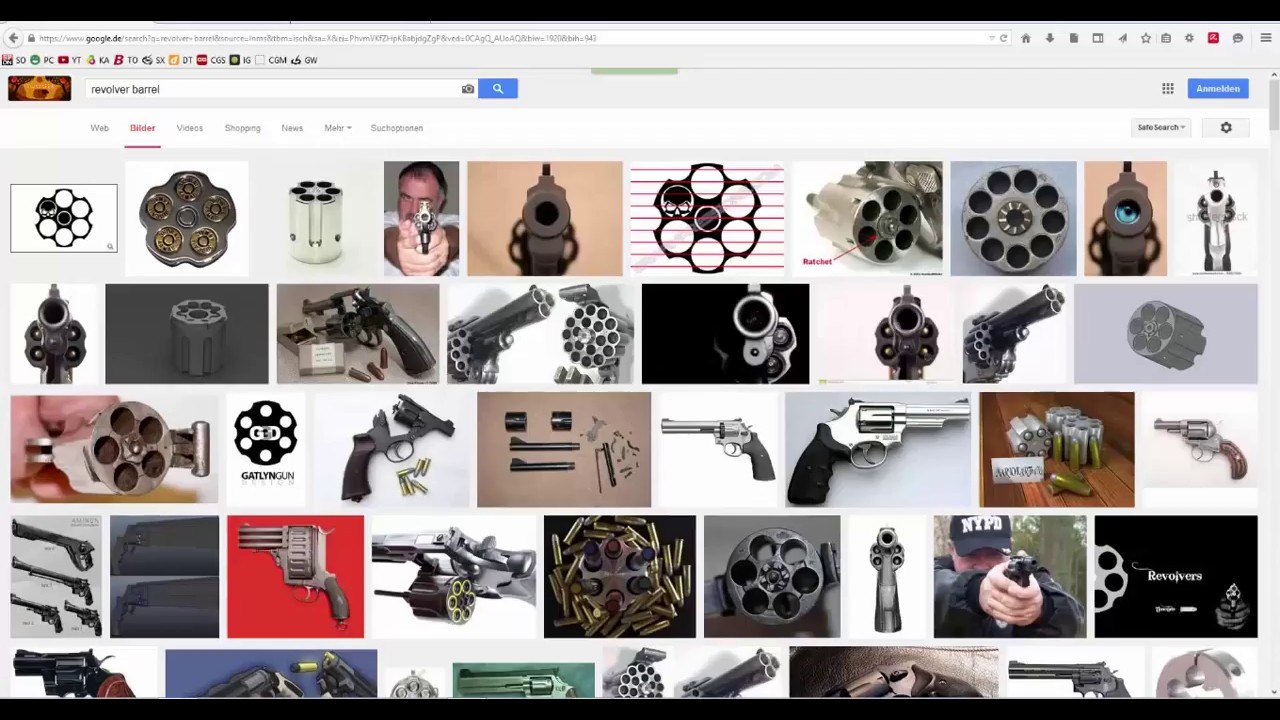Image resolution: width=1280 pixels, height=720 pixels.
Task: Expand the Mehr dropdown menu
Action: [x=337, y=128]
